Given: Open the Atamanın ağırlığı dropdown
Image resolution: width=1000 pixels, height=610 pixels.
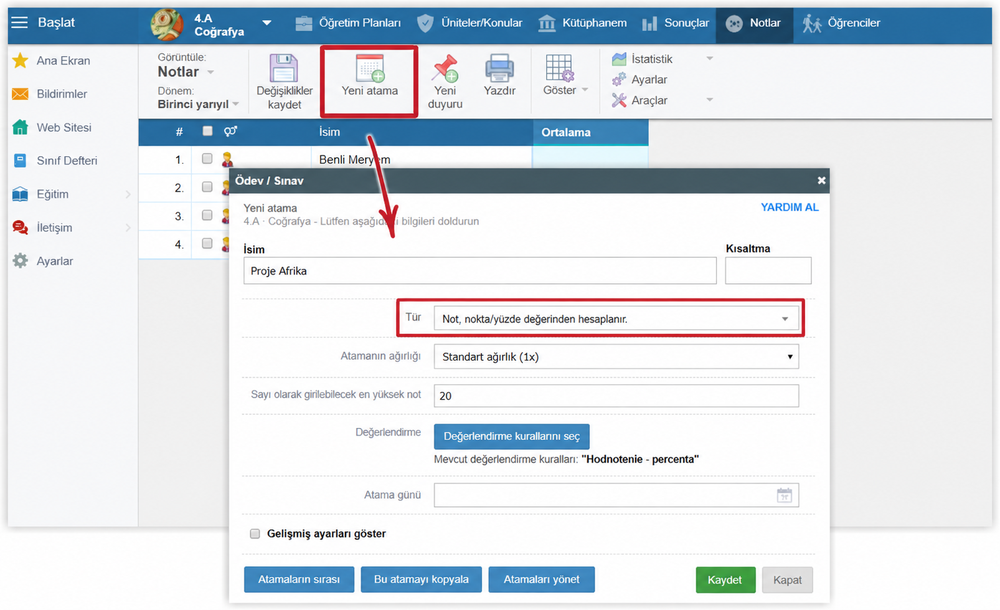Looking at the screenshot, I should 616,357.
